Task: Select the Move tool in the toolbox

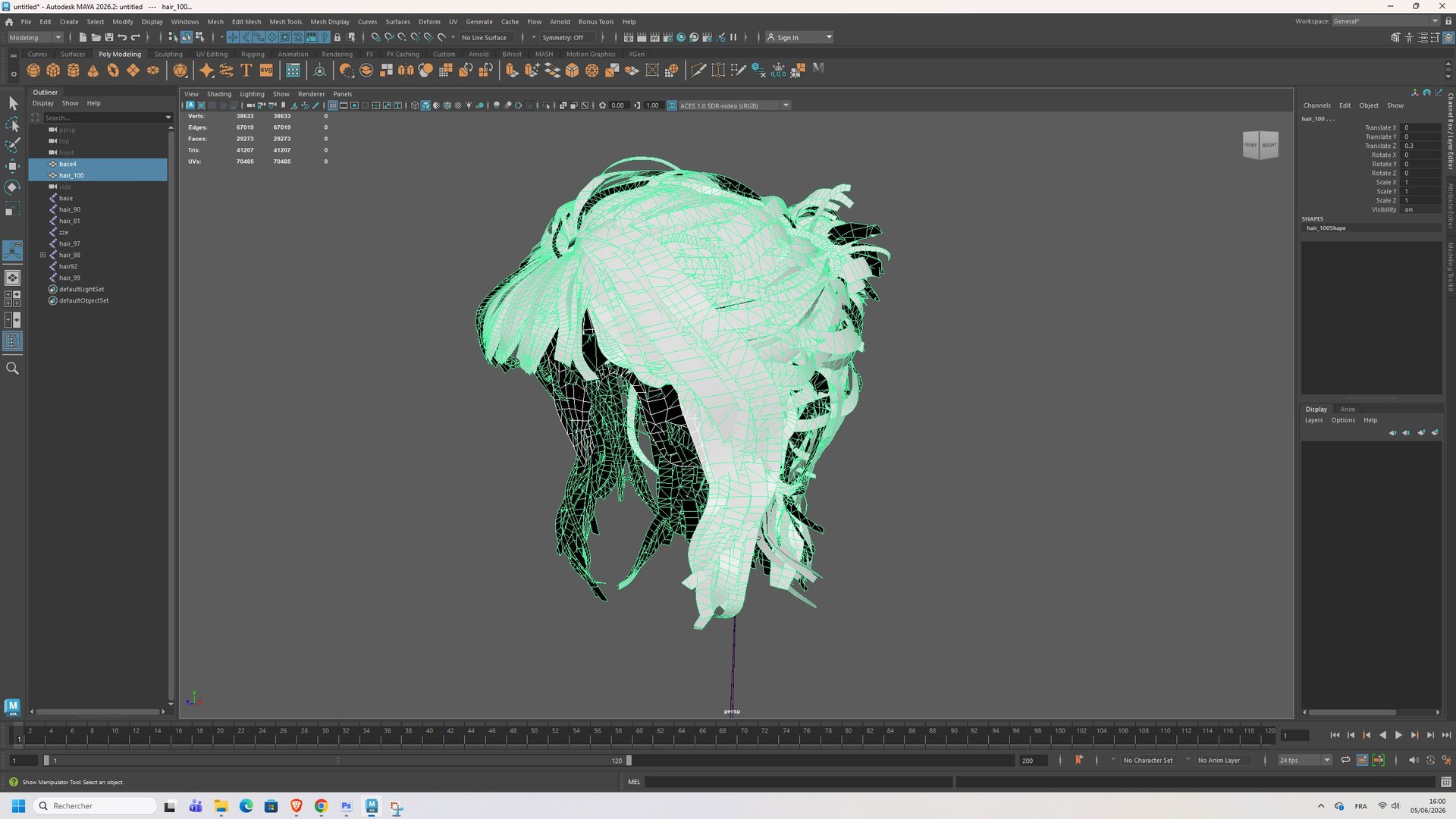Action: tap(12, 166)
